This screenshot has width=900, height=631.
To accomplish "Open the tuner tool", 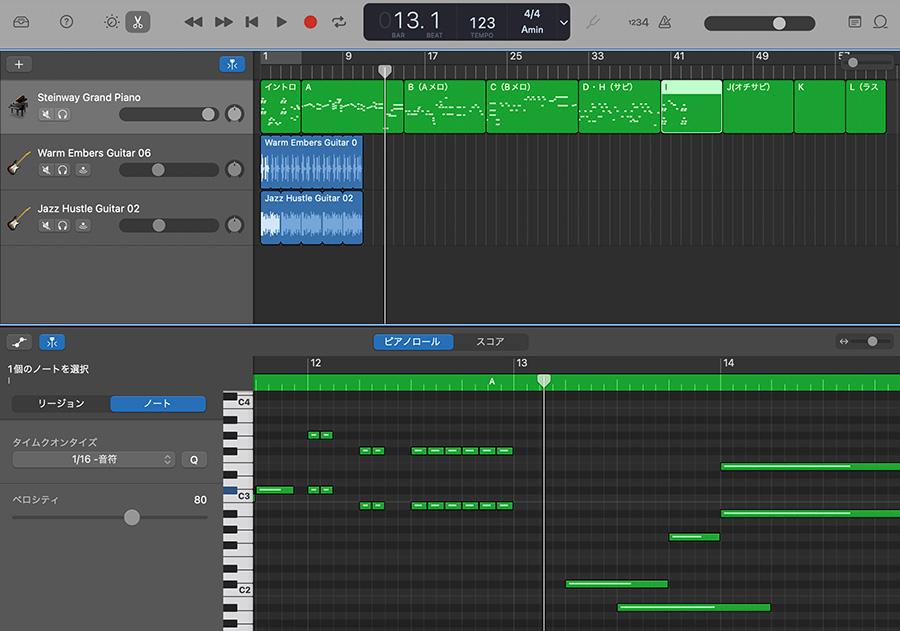I will (x=592, y=22).
